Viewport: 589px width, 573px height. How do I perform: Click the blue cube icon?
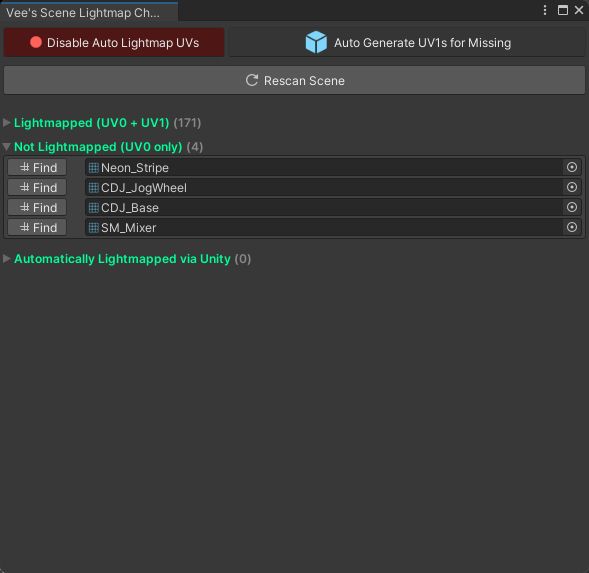pyautogui.click(x=316, y=42)
